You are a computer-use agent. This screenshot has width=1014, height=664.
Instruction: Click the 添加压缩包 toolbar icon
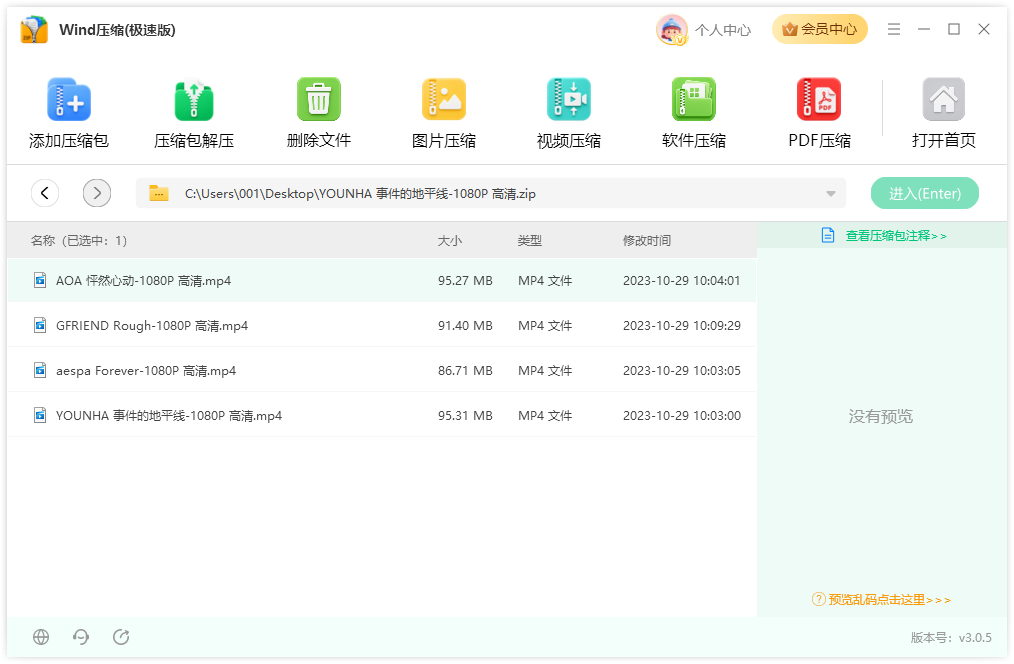click(69, 100)
